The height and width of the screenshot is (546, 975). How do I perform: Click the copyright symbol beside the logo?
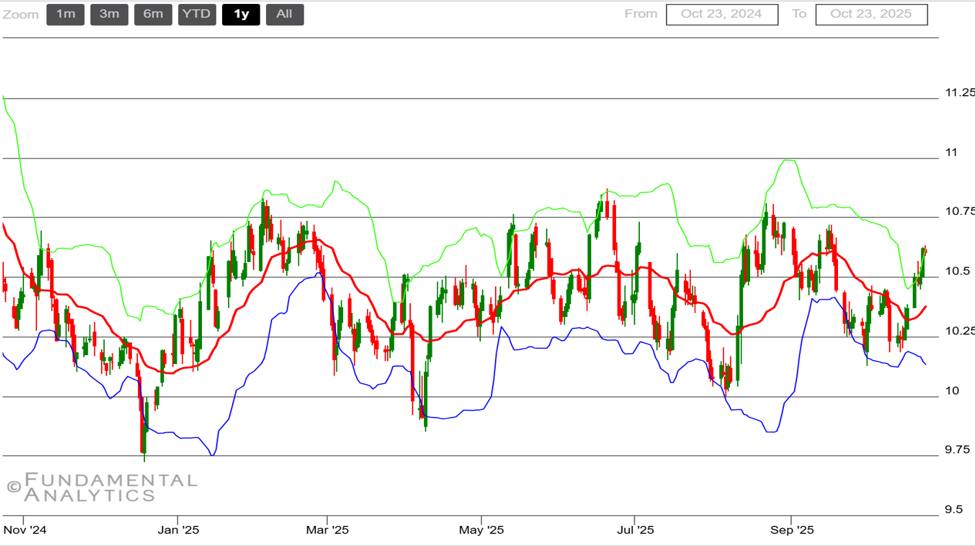[x=13, y=487]
